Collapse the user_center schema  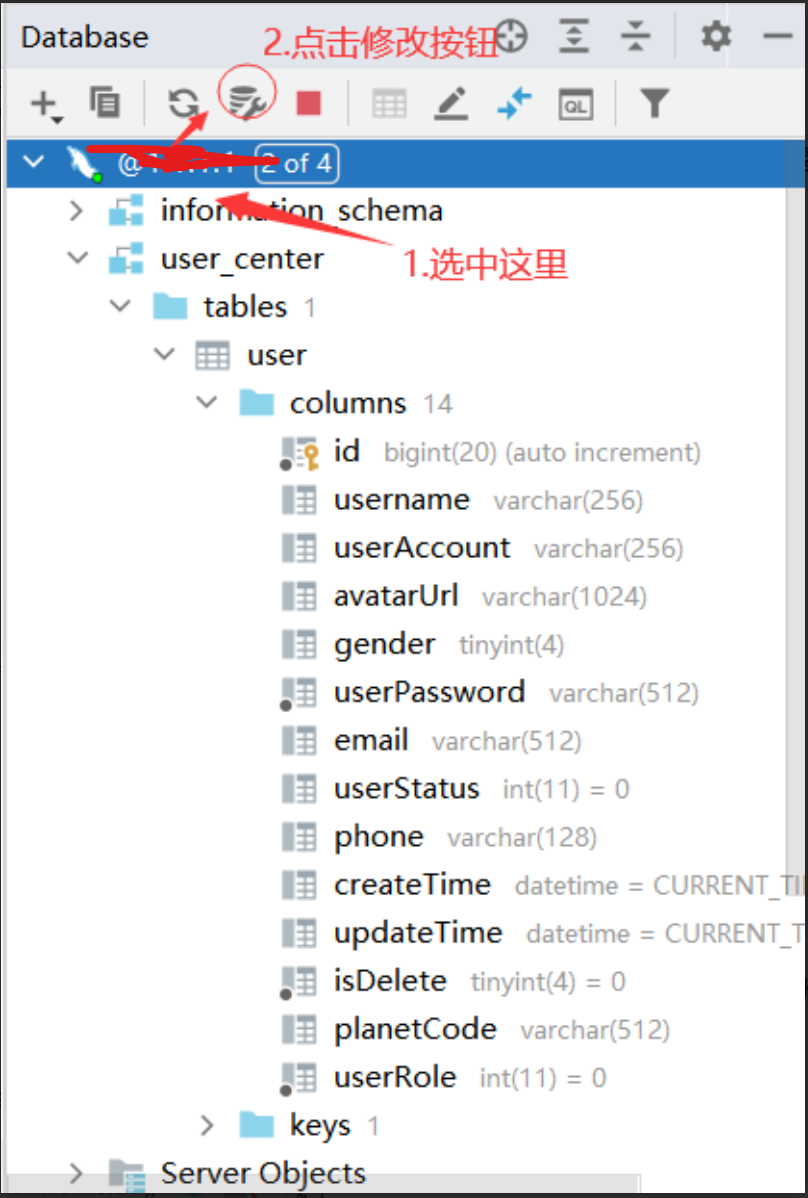coord(76,259)
